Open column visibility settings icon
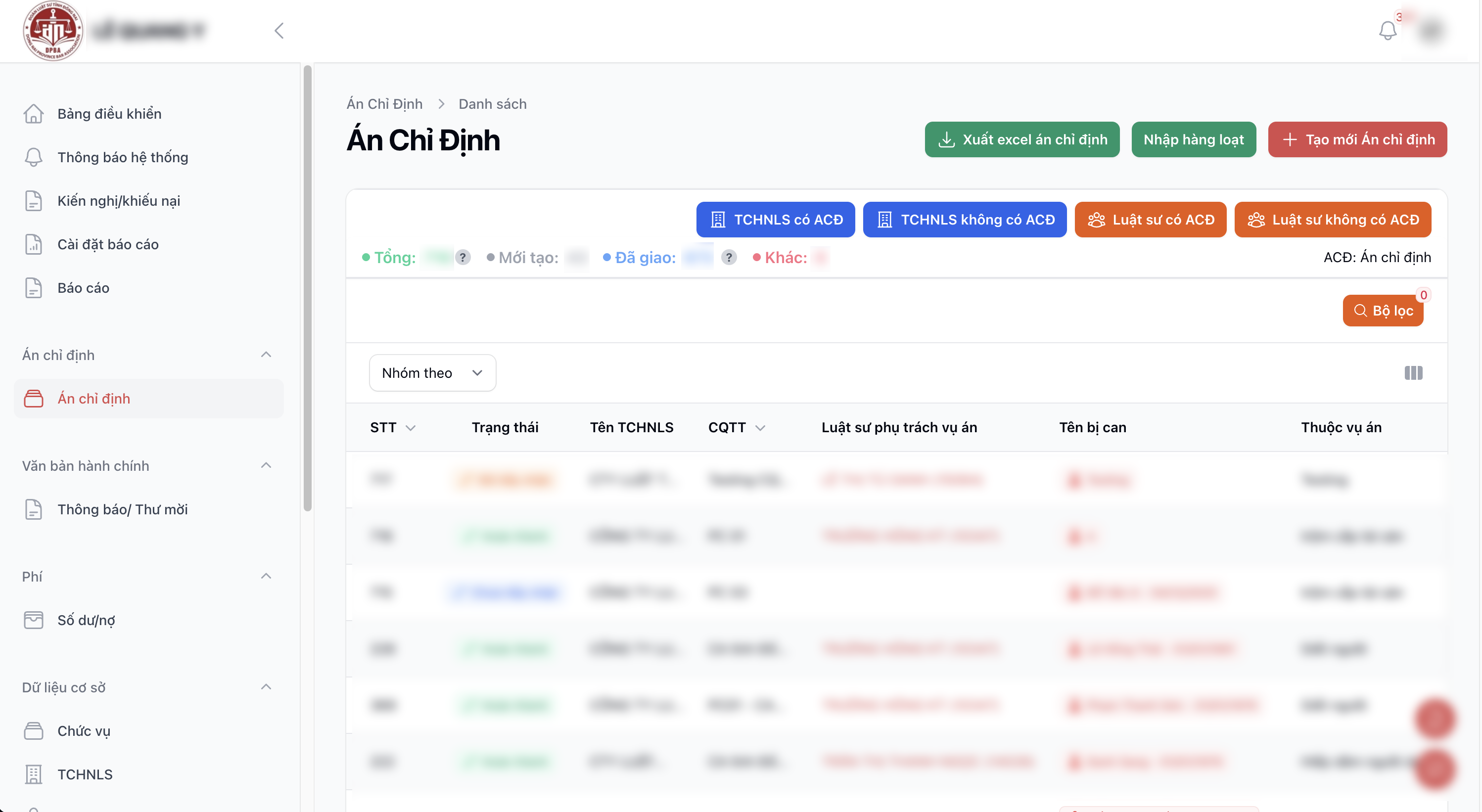1482x812 pixels. click(1413, 373)
